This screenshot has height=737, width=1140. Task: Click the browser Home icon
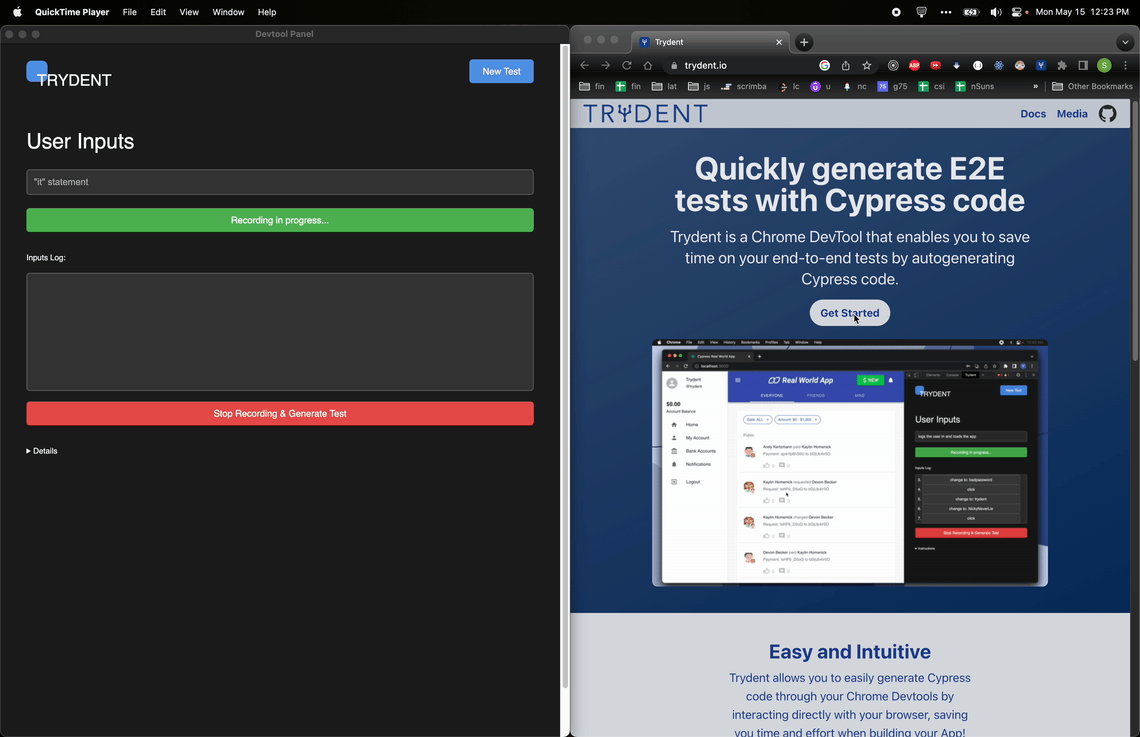[x=647, y=65]
